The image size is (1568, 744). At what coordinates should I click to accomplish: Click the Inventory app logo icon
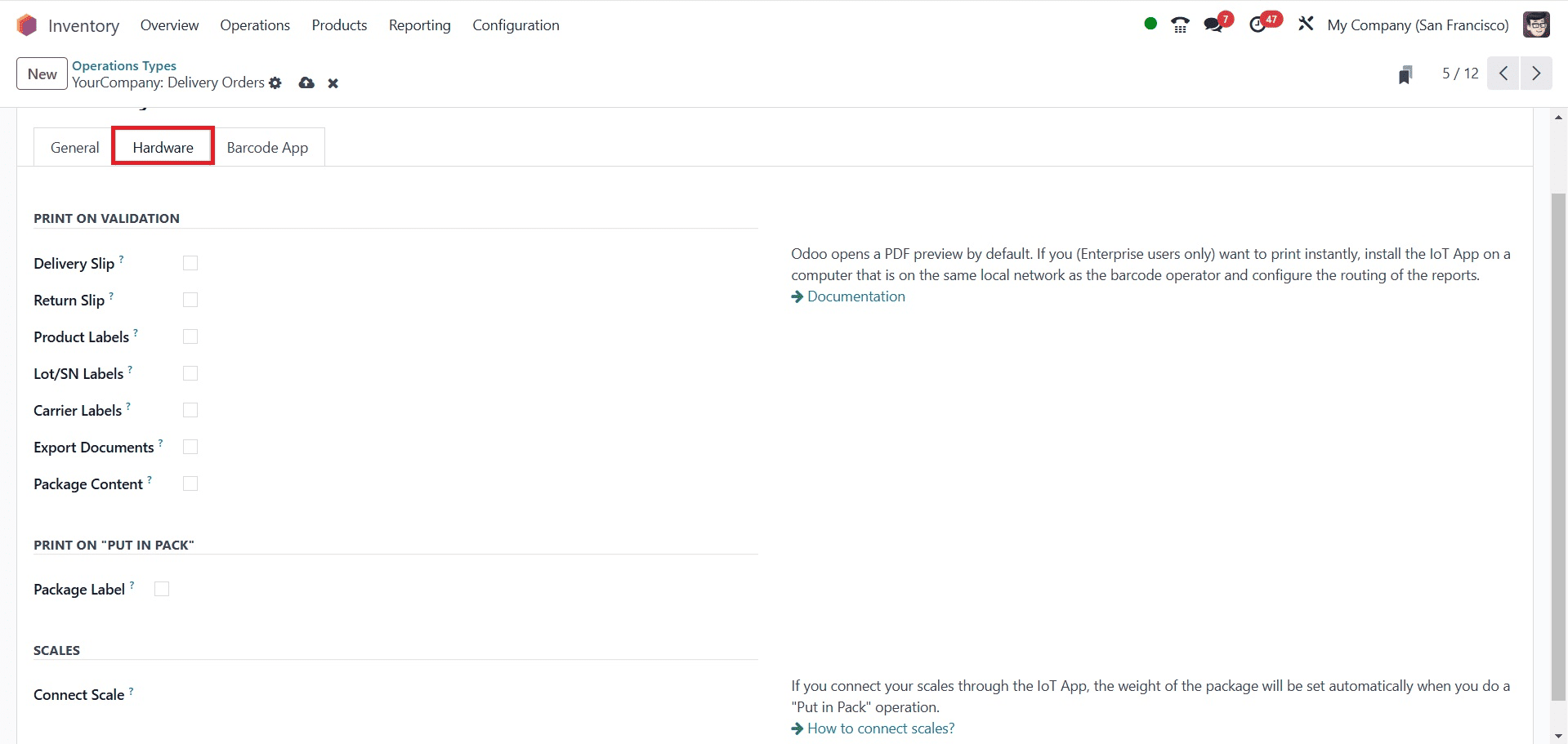point(27,25)
